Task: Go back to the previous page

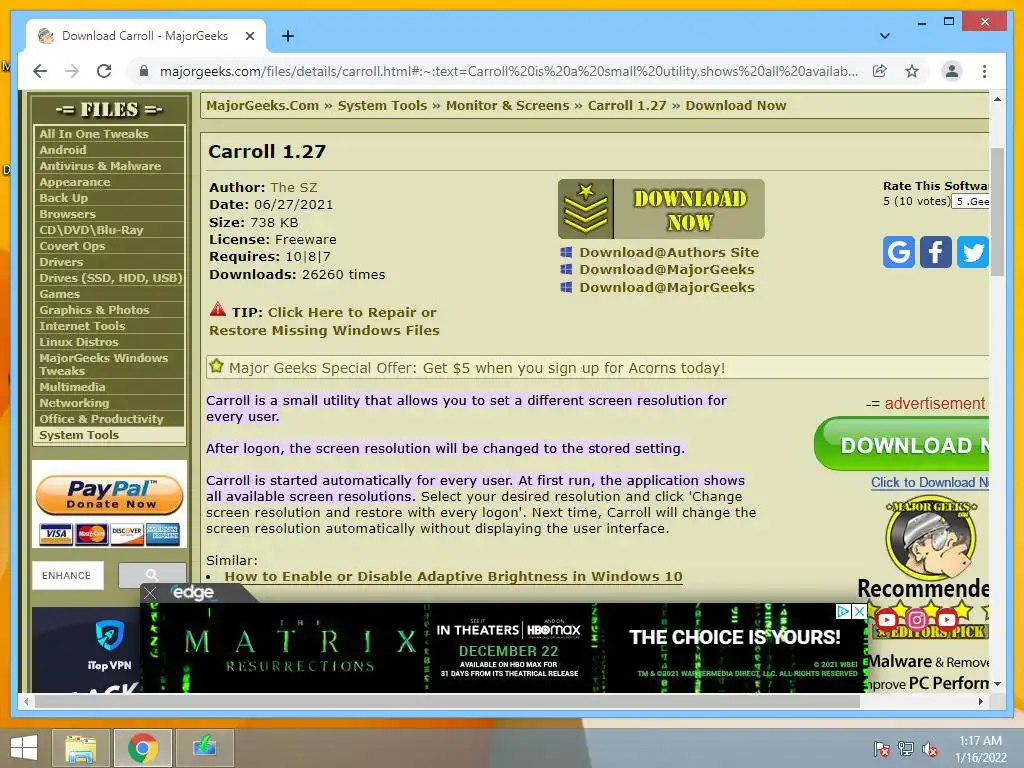Action: tap(40, 71)
